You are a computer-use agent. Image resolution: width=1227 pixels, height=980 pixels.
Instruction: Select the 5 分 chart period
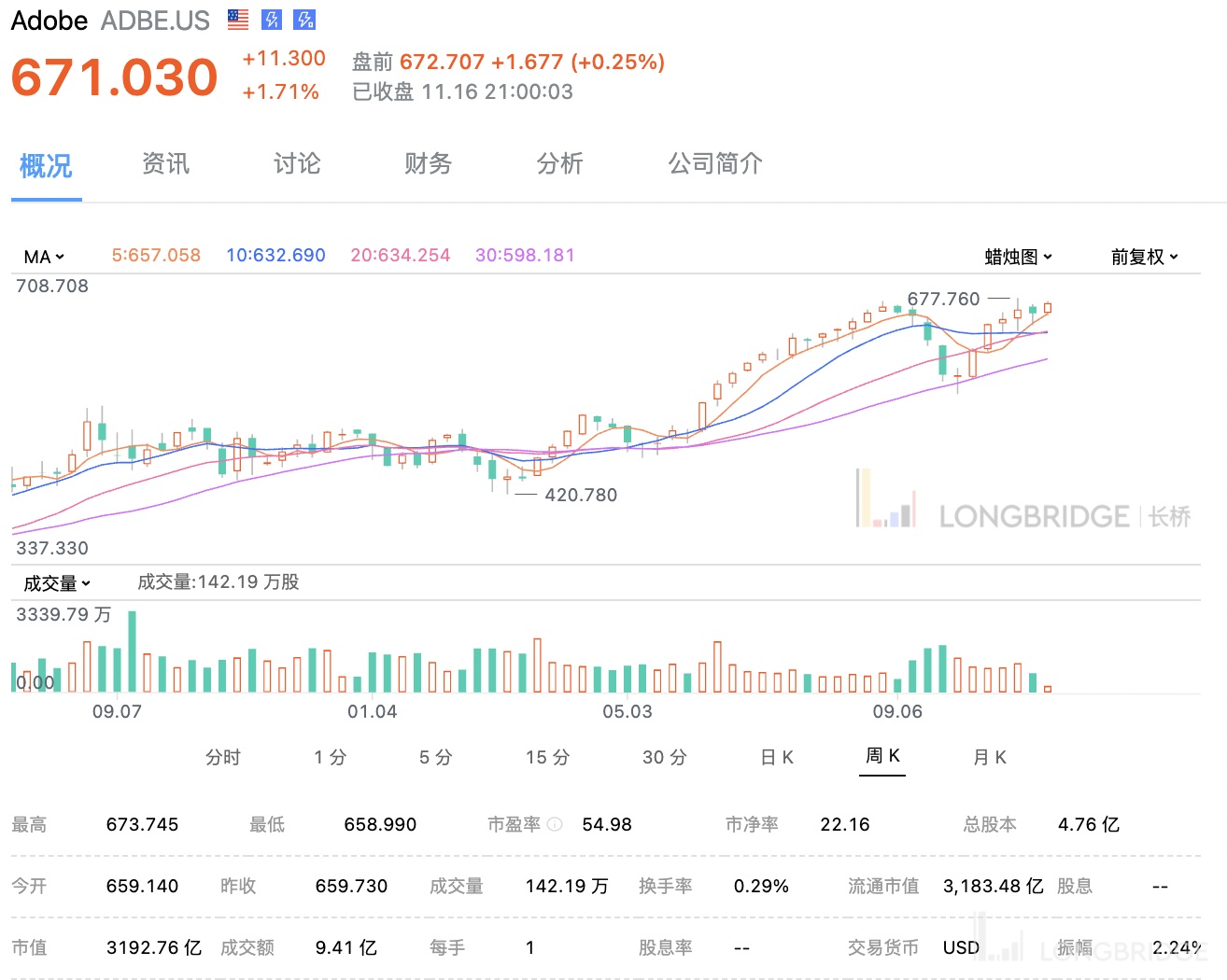[x=435, y=757]
